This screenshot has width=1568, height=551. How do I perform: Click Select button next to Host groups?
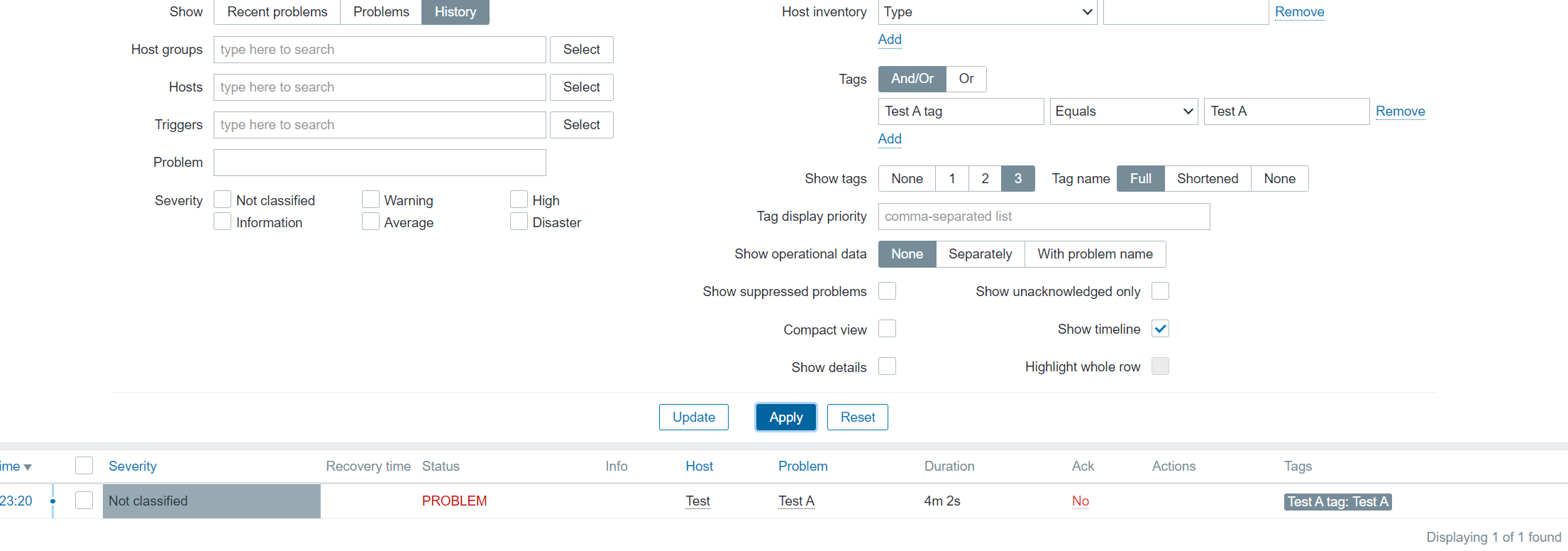[x=581, y=50]
